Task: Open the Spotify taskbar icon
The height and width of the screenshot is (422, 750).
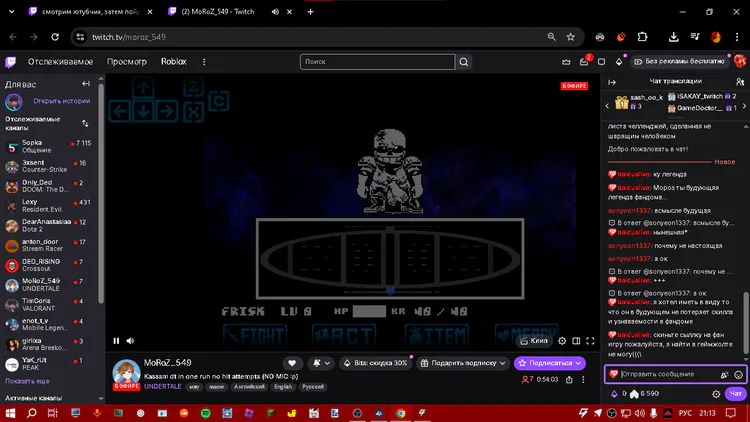Action: click(x=206, y=413)
